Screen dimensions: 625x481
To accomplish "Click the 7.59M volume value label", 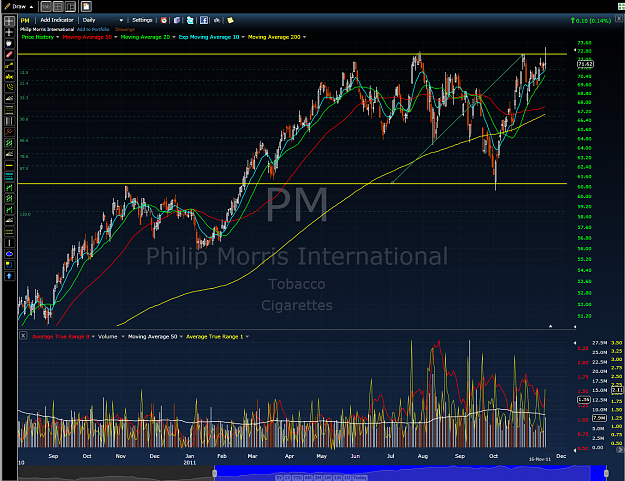I will coord(599,418).
